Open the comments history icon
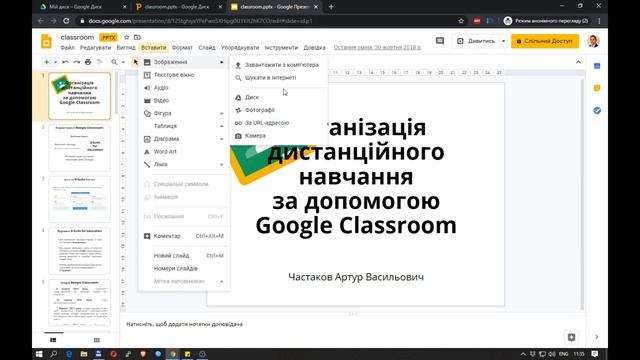 coord(440,41)
